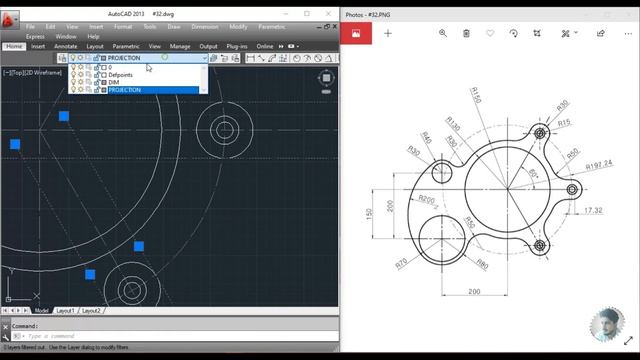Open the File menu

[x=30, y=27]
